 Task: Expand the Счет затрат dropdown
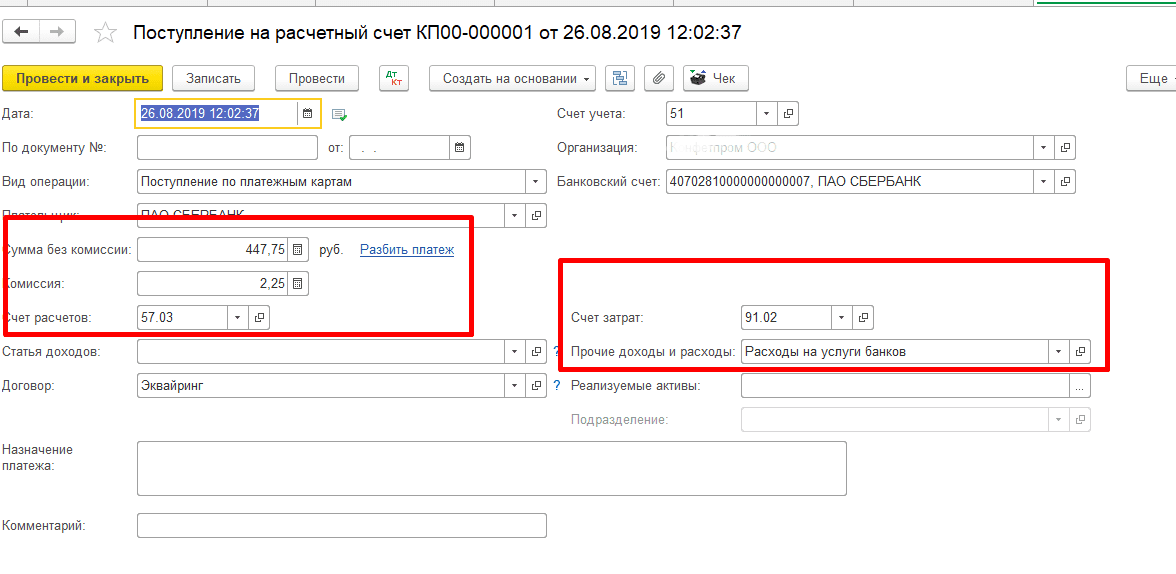(x=842, y=317)
